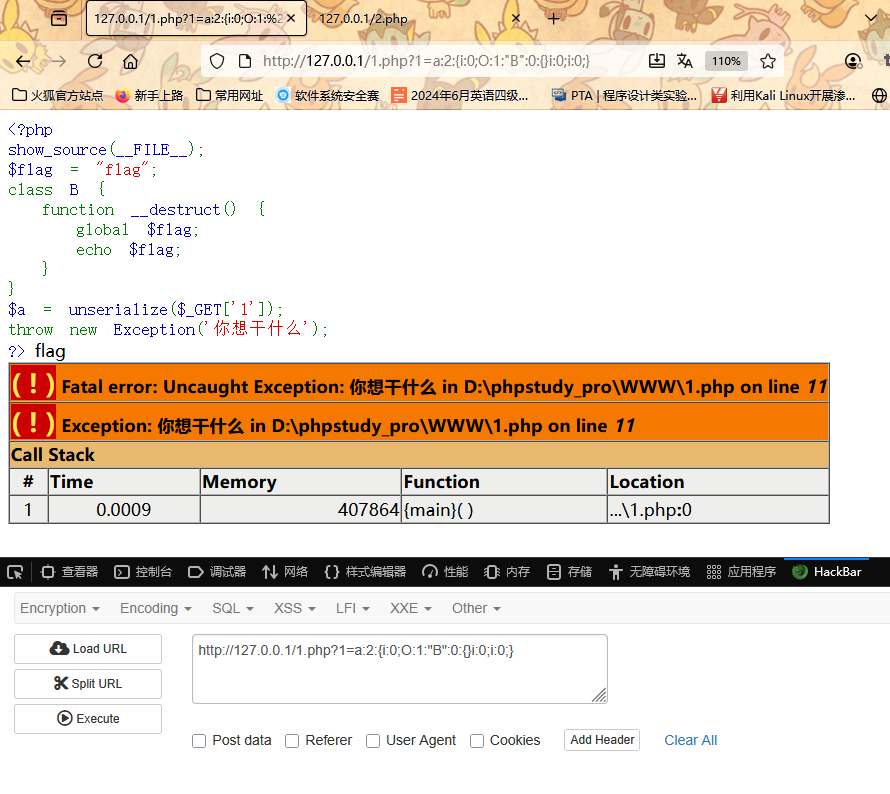Click the browser reload page icon
Viewport: 890px width, 794px height.
pyautogui.click(x=95, y=61)
